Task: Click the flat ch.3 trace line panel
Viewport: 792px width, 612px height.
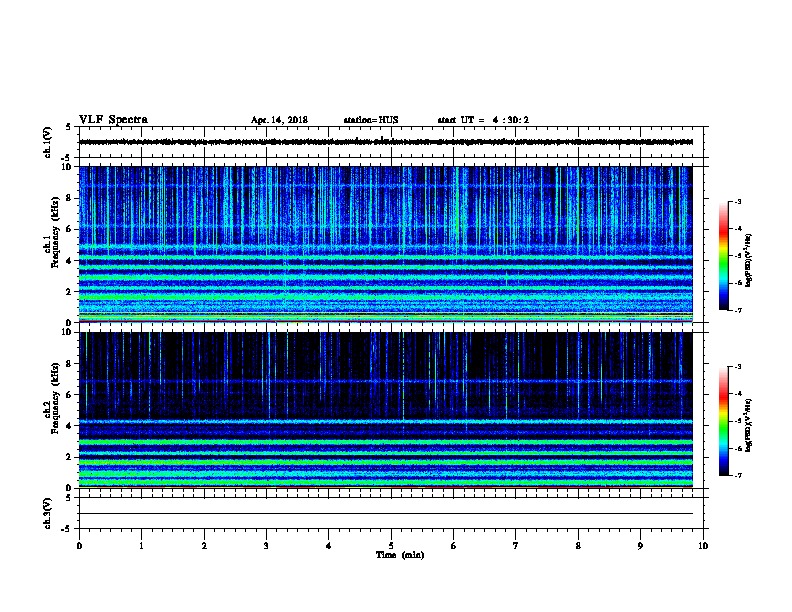Action: click(x=391, y=513)
